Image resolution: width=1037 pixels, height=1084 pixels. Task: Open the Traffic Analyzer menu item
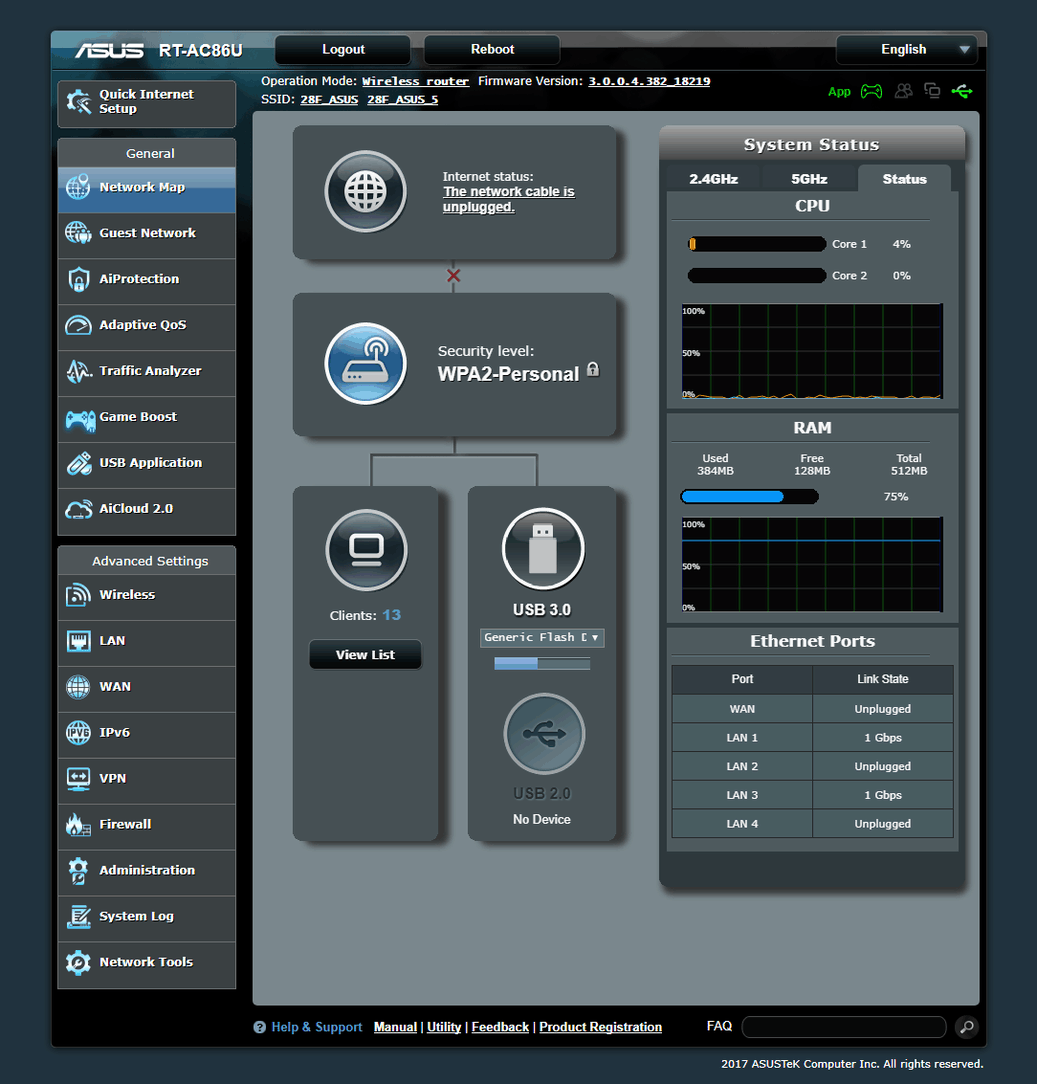[x=147, y=371]
